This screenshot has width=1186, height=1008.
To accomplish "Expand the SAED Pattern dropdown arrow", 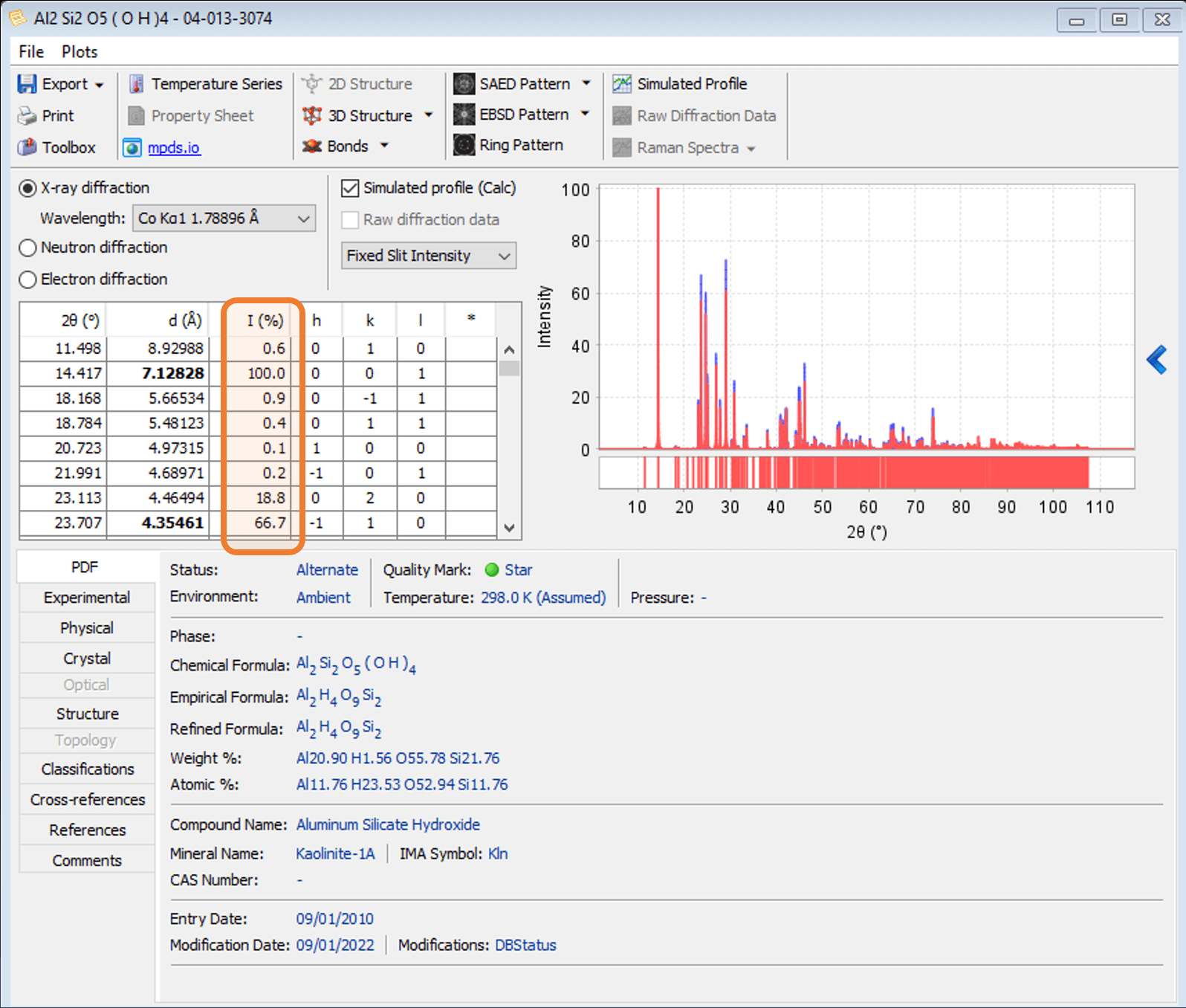I will coord(586,83).
